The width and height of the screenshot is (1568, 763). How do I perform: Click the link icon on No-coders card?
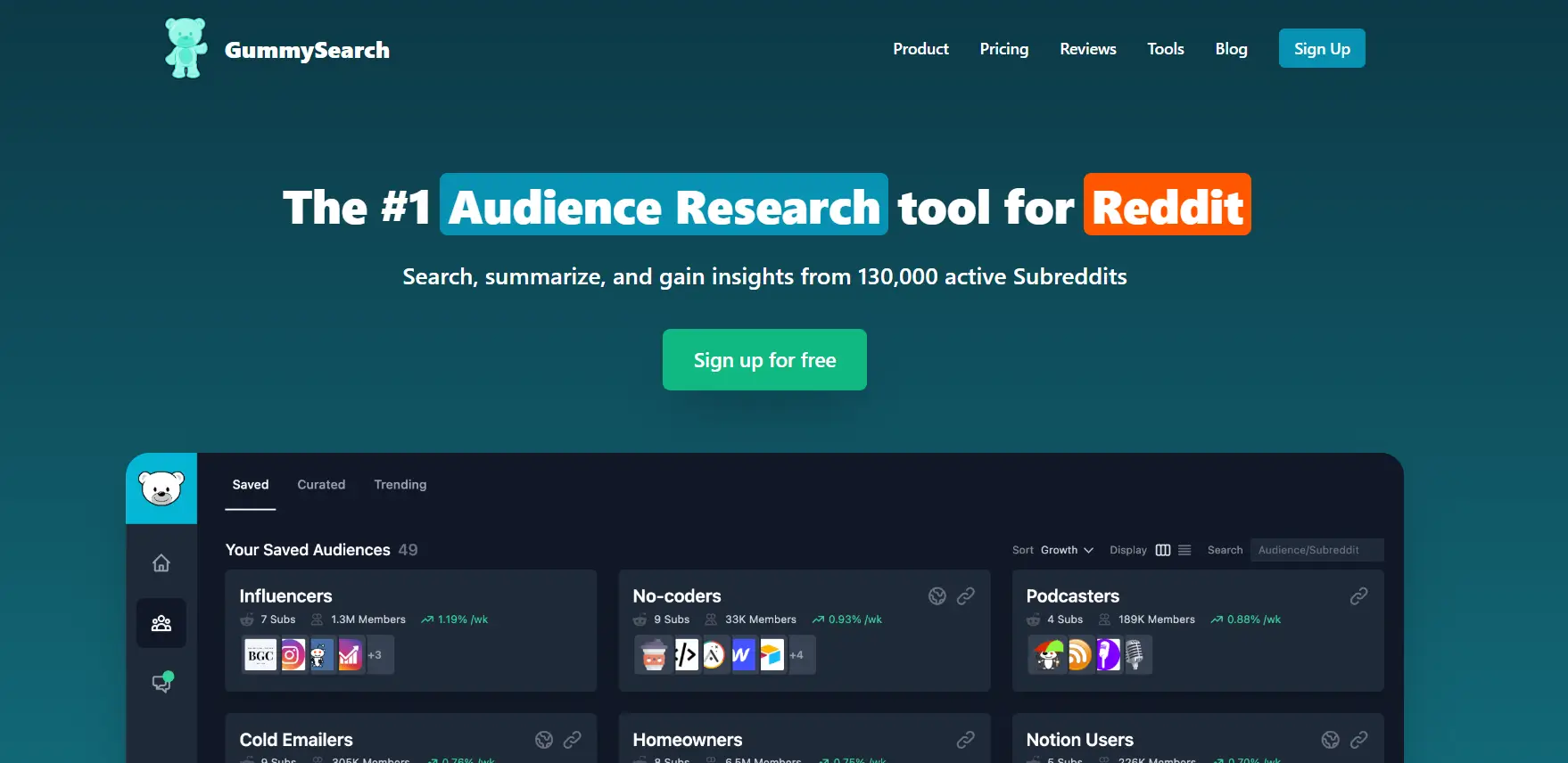(965, 596)
